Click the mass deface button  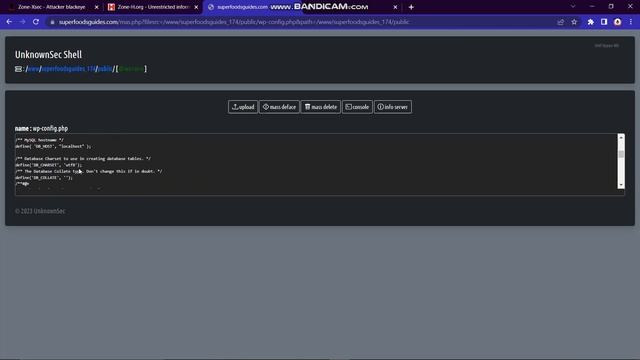point(279,107)
